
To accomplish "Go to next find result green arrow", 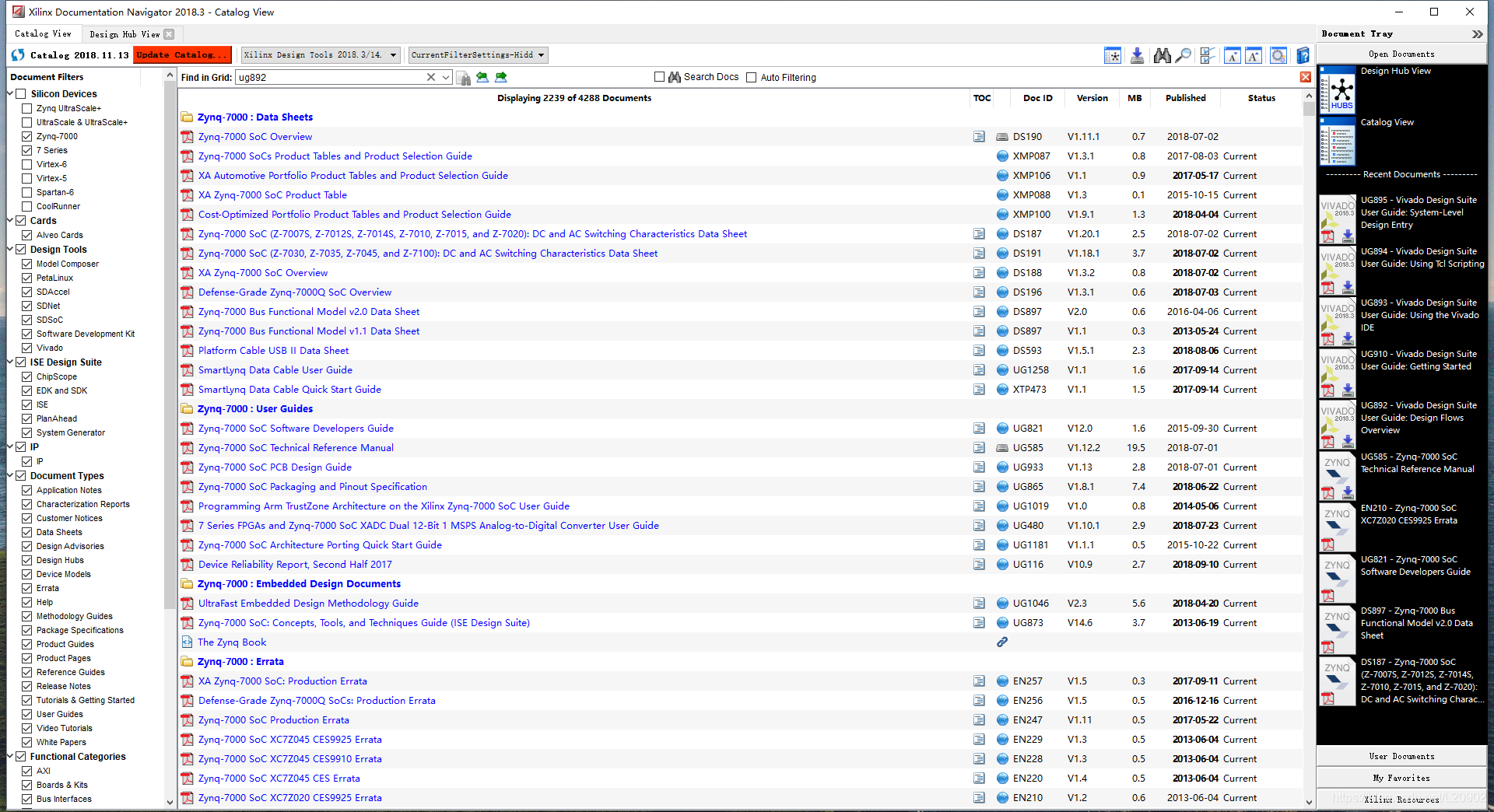I will coord(501,77).
